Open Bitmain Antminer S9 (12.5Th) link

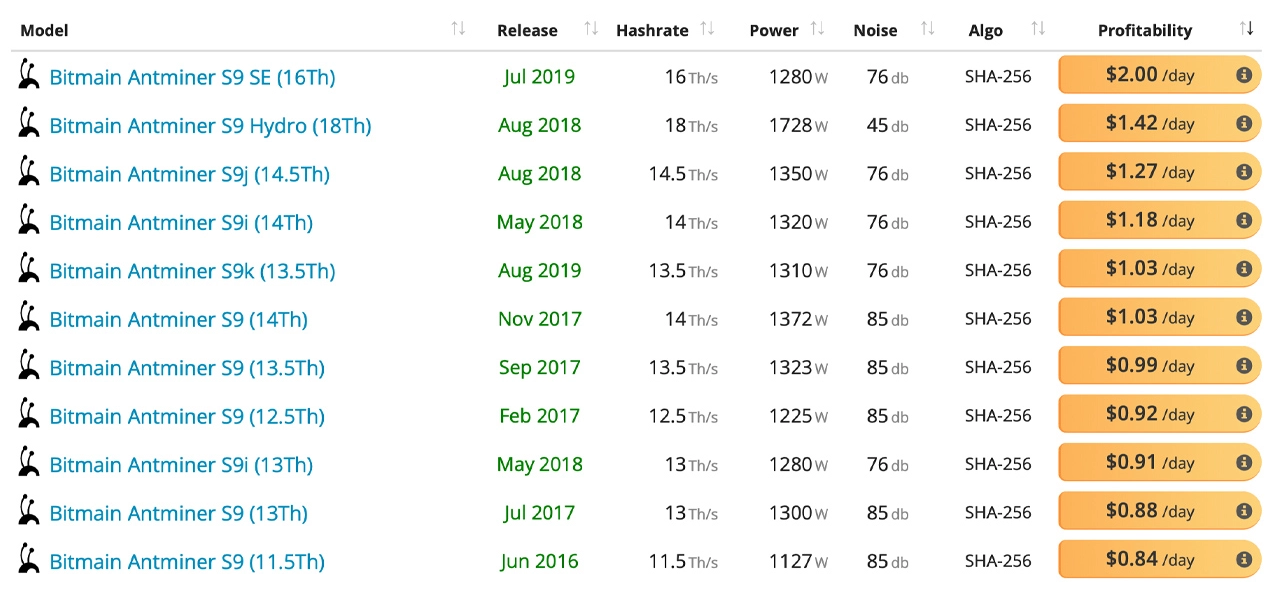point(187,416)
